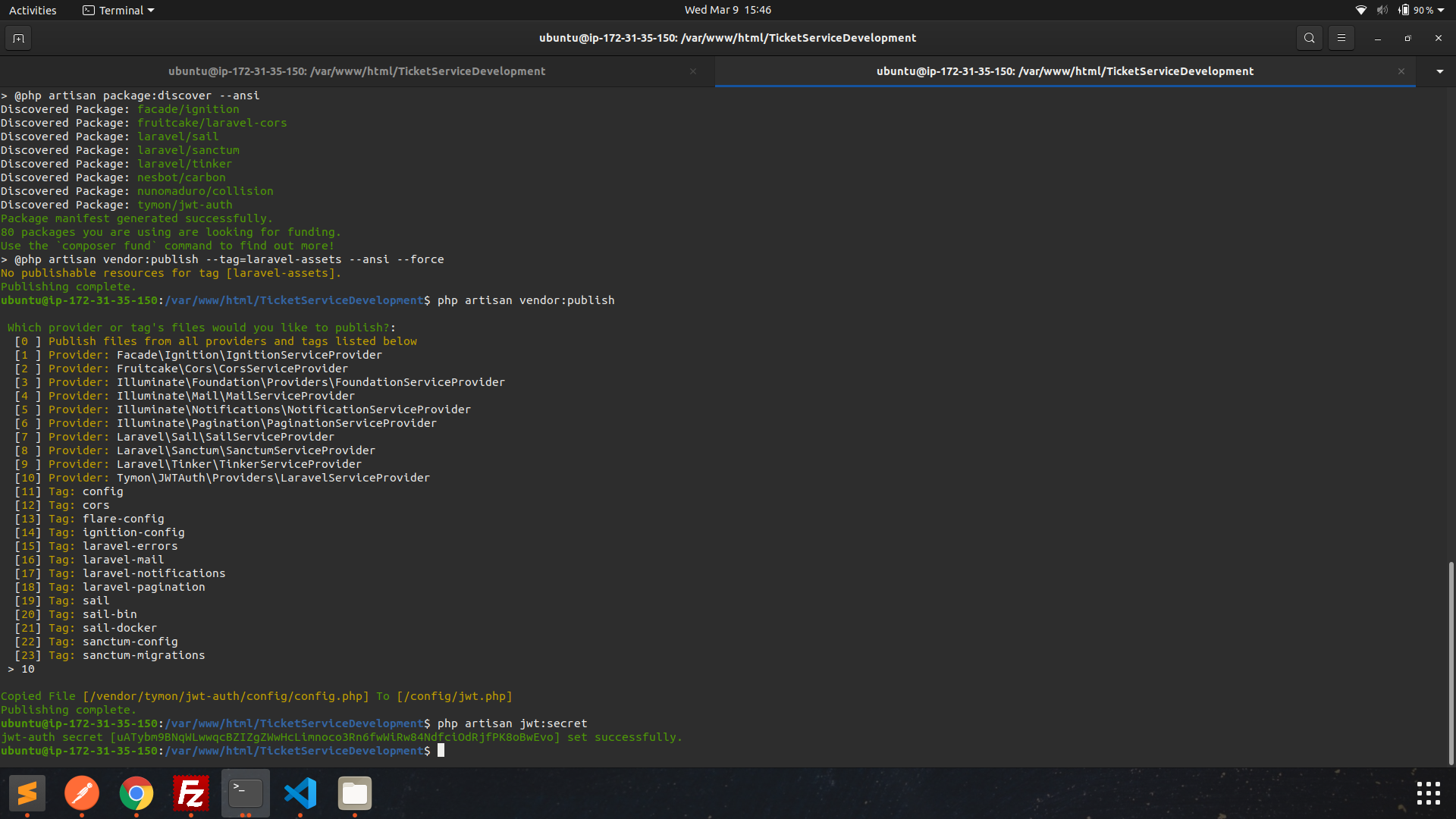Click the Wi-Fi status icon
Screen dimensions: 1456x819
point(1360,10)
